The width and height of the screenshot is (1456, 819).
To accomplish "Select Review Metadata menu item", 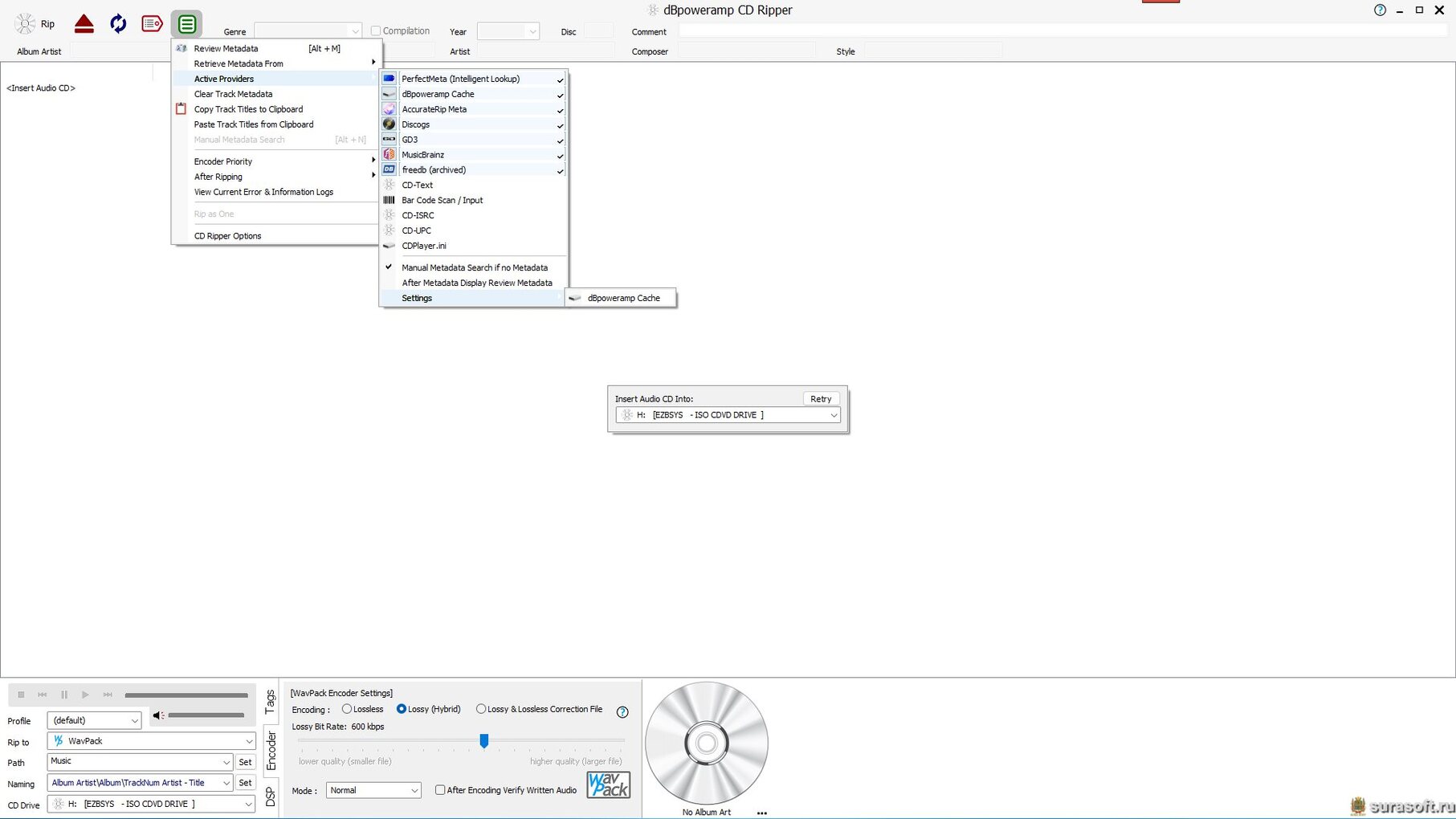I will [276, 48].
